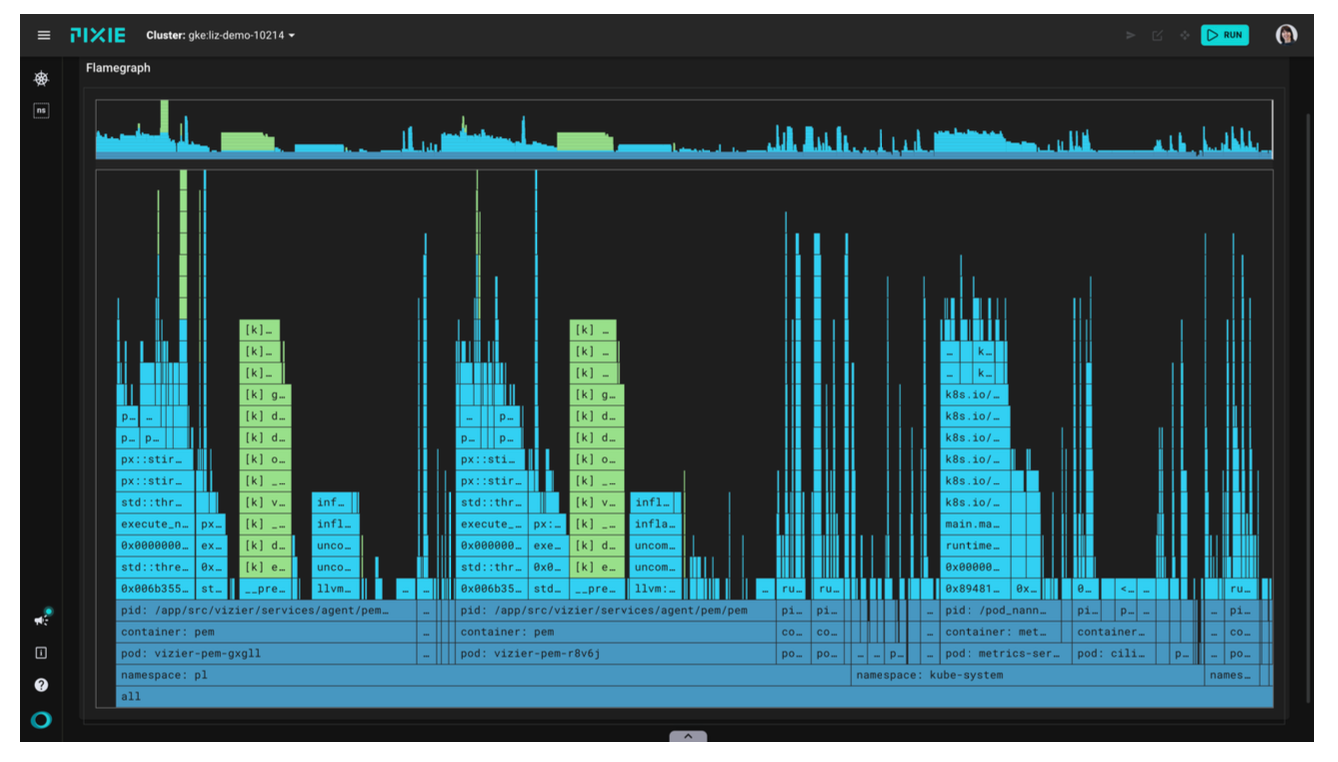Screen dimensions: 1338x762
Task: Select the pid pem/pem bar above vizier-pem-r8v6j
Action: tap(617, 610)
